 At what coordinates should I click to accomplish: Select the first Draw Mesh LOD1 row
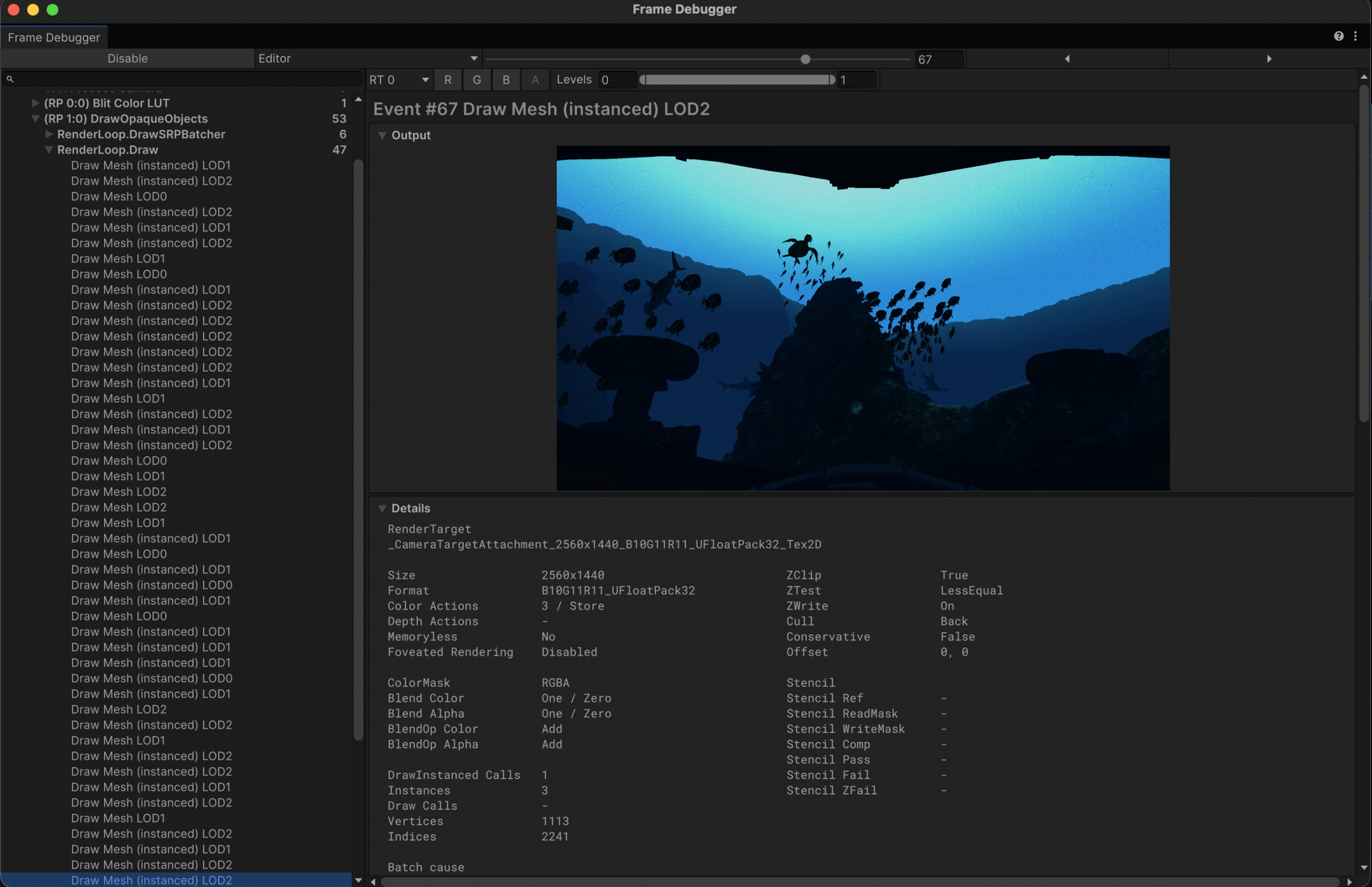[x=118, y=259]
